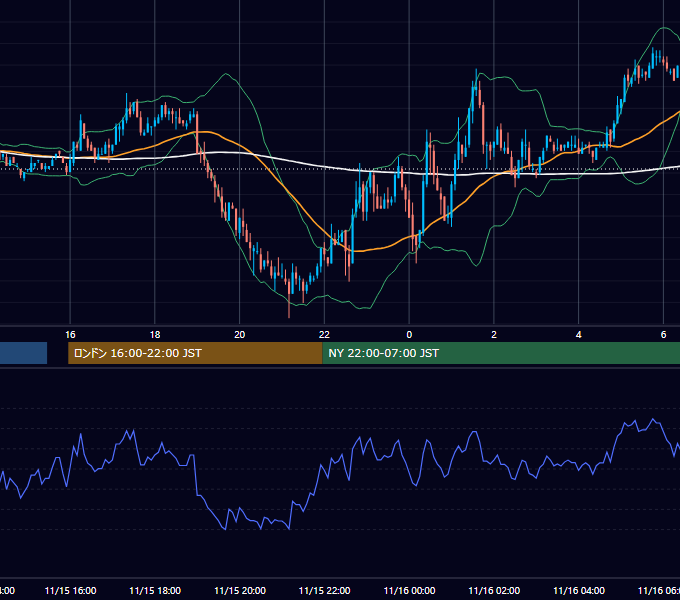Select the NY 22:00-07:00 JST session bar
The width and height of the screenshot is (680, 600).
(x=501, y=353)
